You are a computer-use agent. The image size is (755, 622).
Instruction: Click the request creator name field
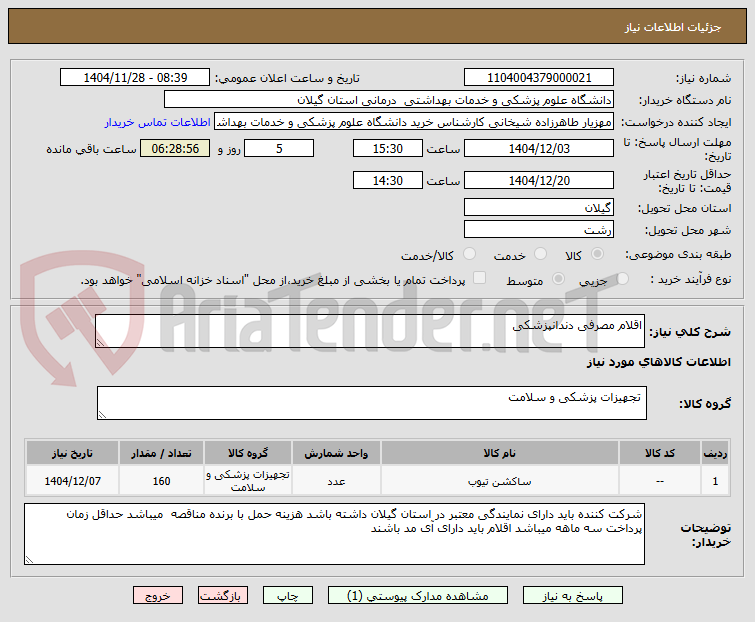point(414,122)
